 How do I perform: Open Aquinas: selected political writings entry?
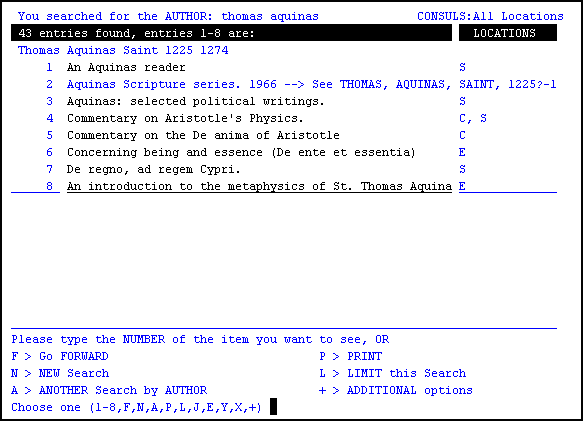tap(196, 101)
